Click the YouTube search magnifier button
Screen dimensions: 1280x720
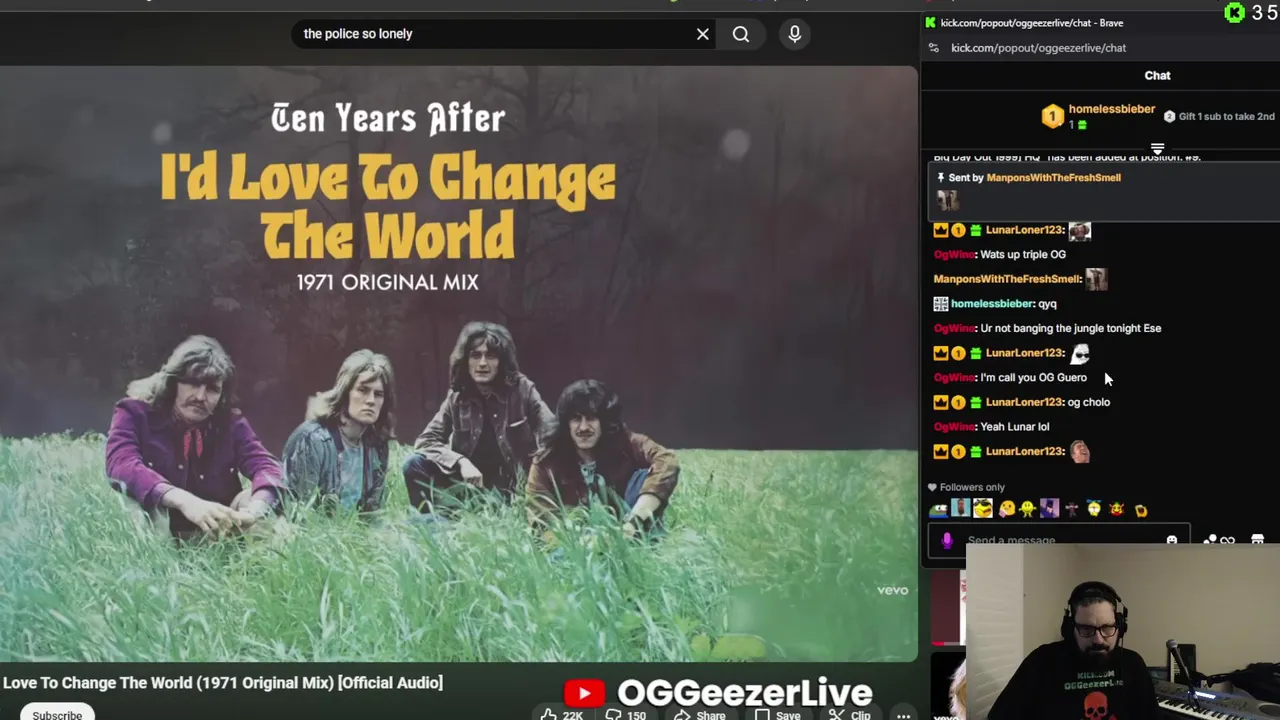point(741,34)
